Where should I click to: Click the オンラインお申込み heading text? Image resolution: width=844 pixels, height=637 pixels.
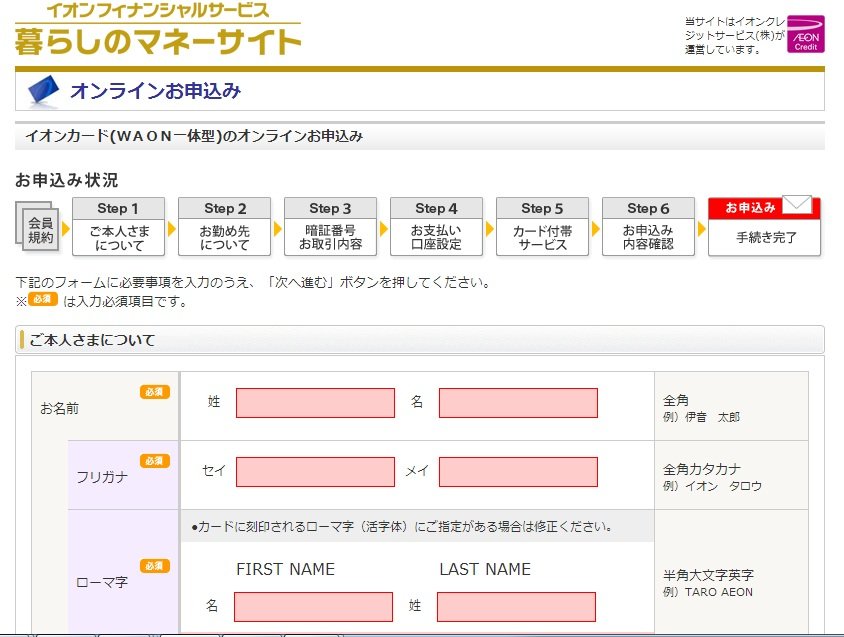tap(155, 91)
